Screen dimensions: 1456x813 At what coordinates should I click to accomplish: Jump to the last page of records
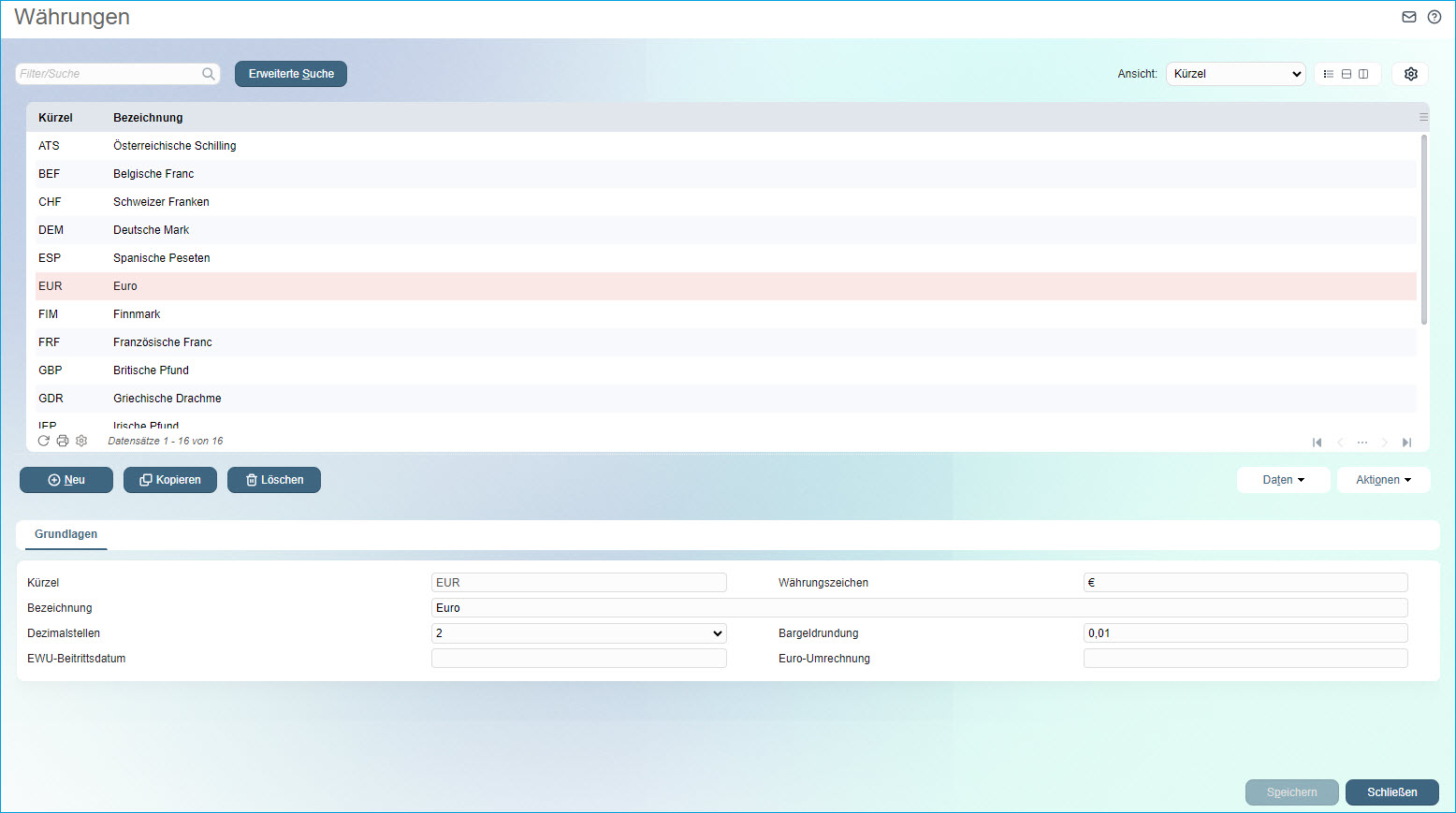tap(1406, 443)
